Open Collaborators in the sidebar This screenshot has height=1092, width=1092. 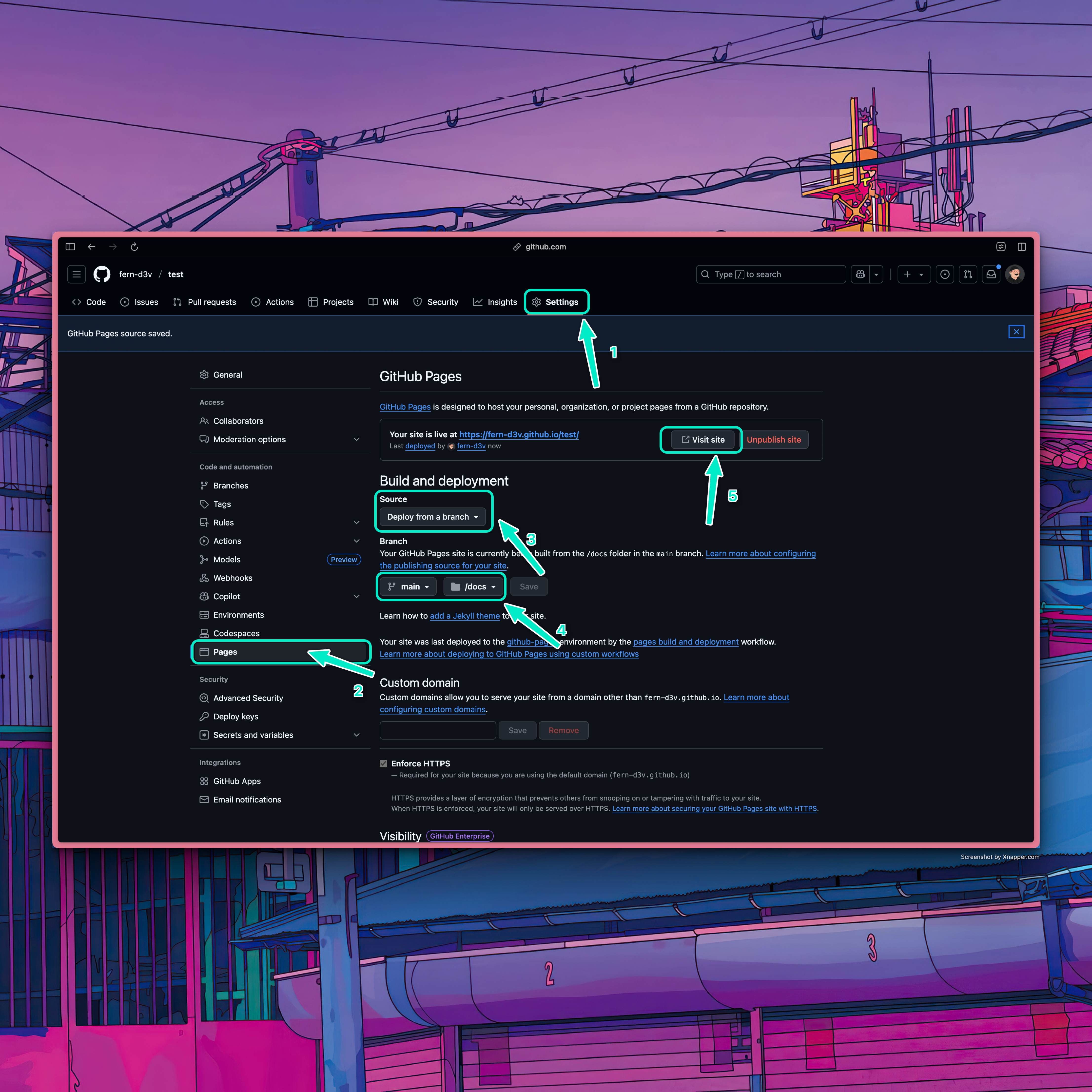[280, 421]
